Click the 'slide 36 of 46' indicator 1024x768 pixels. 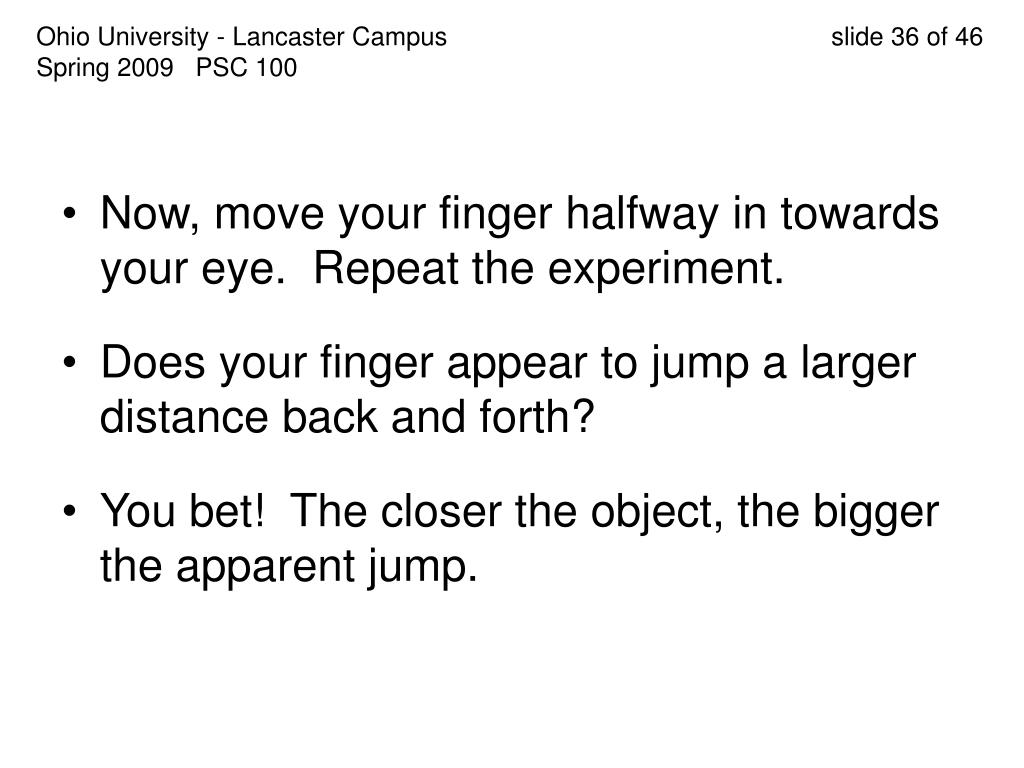pyautogui.click(x=906, y=37)
